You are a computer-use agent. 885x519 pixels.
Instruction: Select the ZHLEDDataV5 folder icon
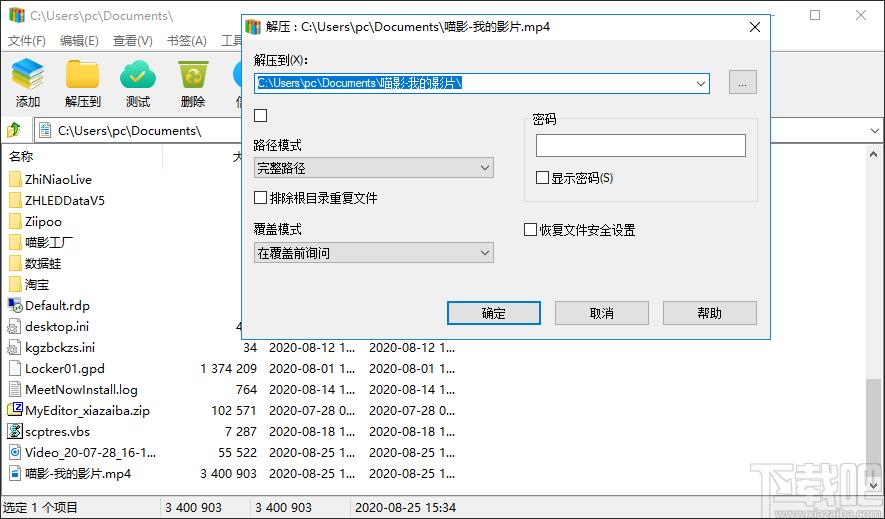tap(15, 201)
